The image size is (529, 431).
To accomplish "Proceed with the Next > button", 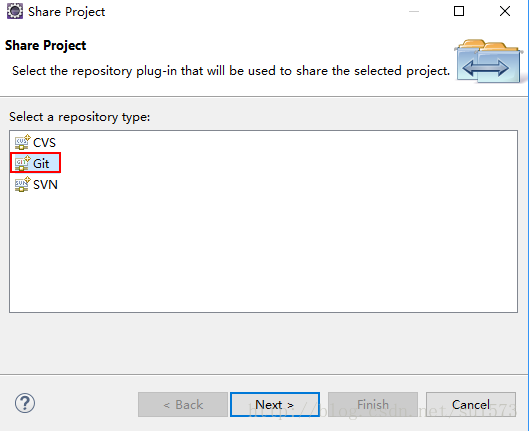I will tap(275, 404).
